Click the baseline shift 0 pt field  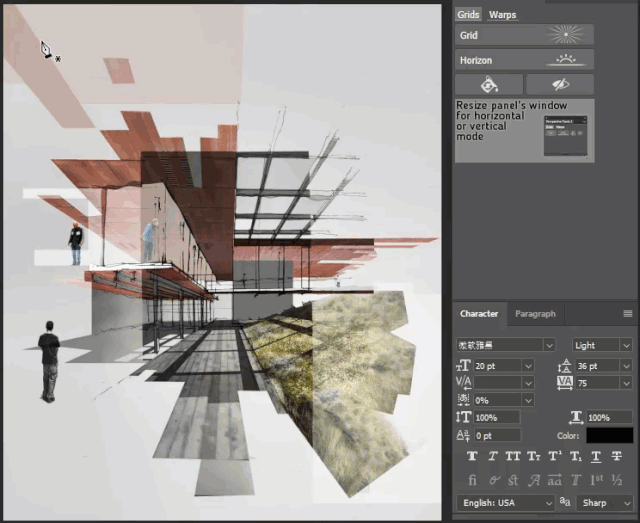pyautogui.click(x=497, y=436)
